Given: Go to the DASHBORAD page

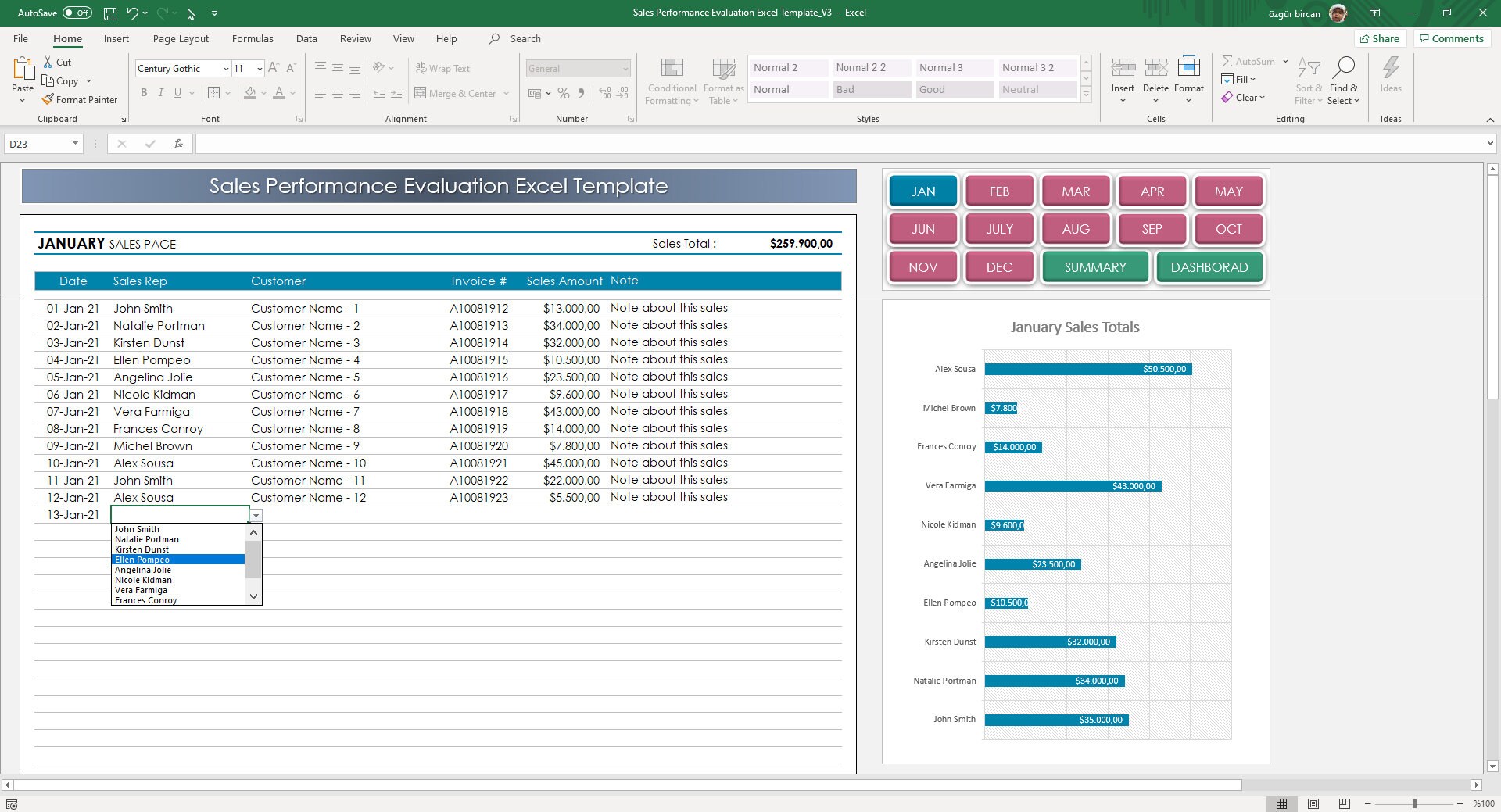Looking at the screenshot, I should (1209, 266).
